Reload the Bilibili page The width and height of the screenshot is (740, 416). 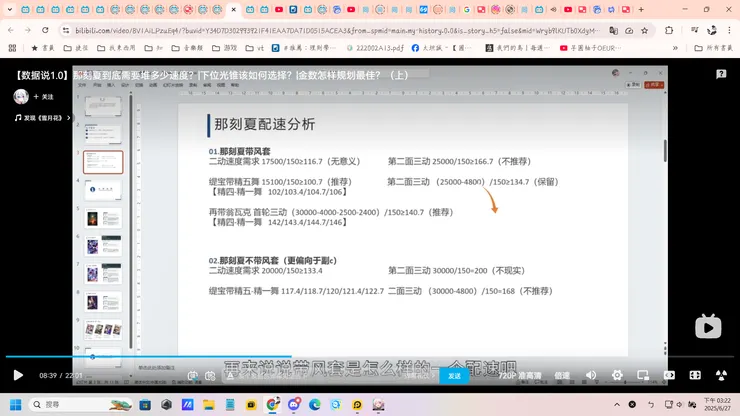coord(45,30)
